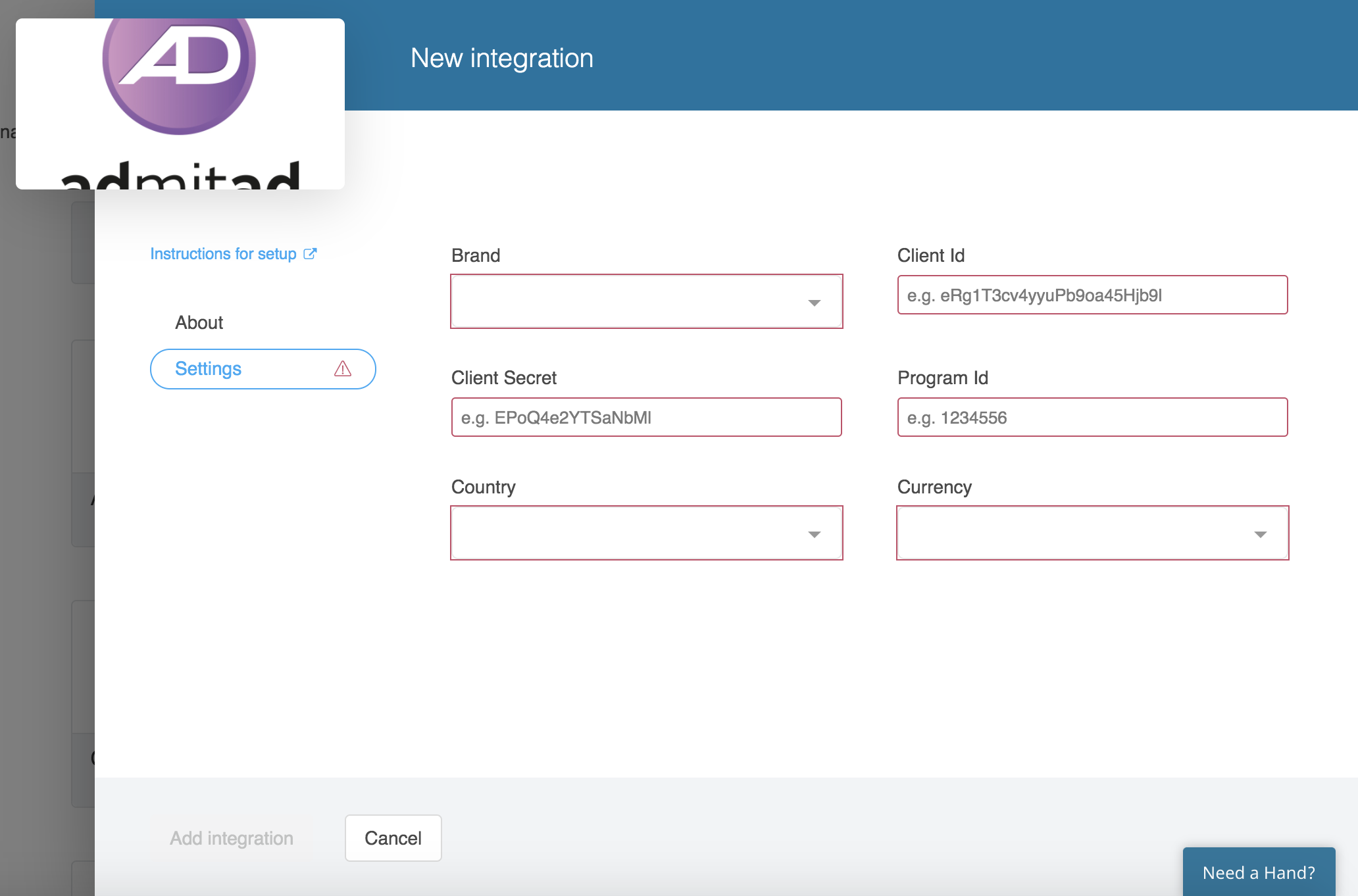
Task: Click the Country combo box field
Action: pos(625,534)
